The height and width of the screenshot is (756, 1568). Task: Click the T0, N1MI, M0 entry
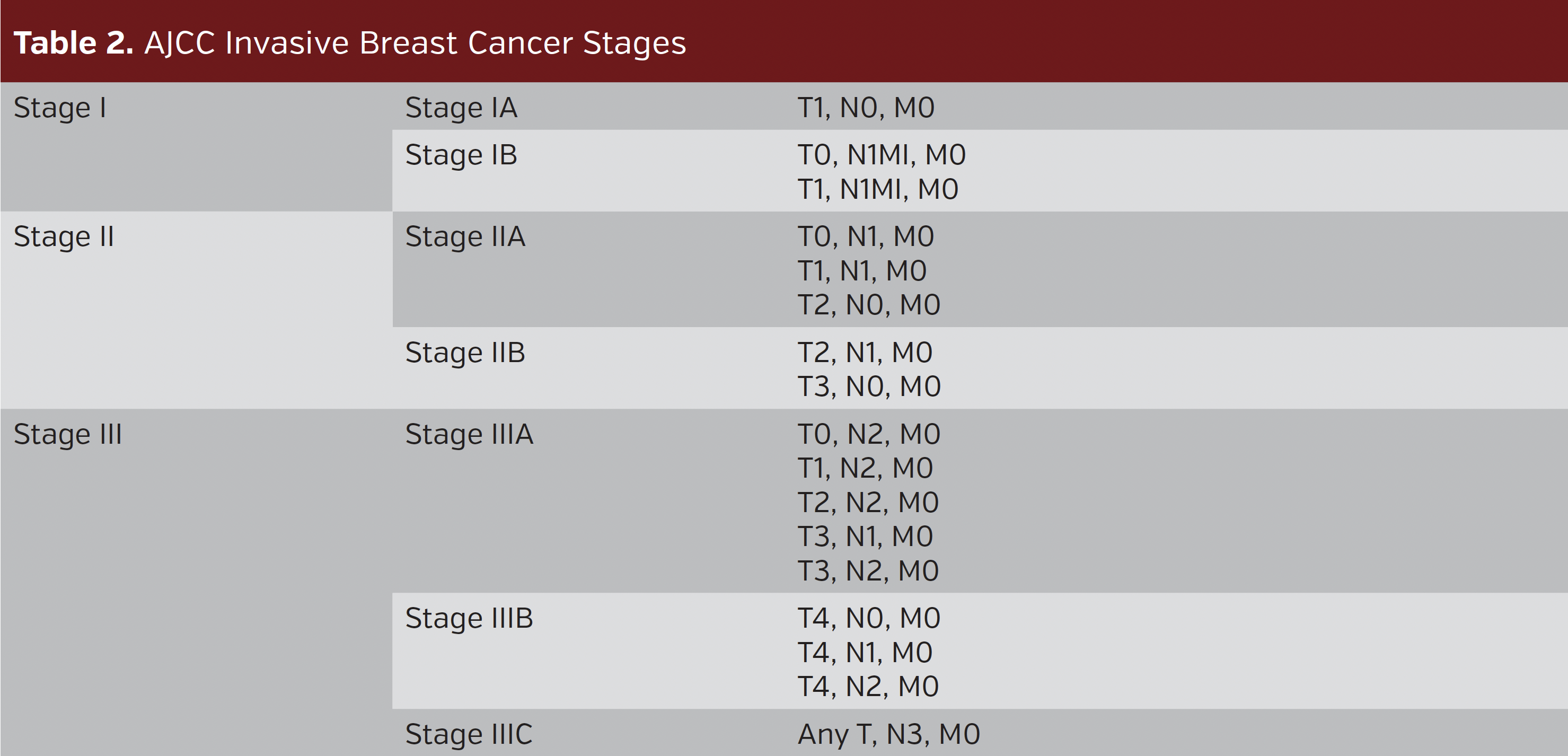click(x=881, y=155)
